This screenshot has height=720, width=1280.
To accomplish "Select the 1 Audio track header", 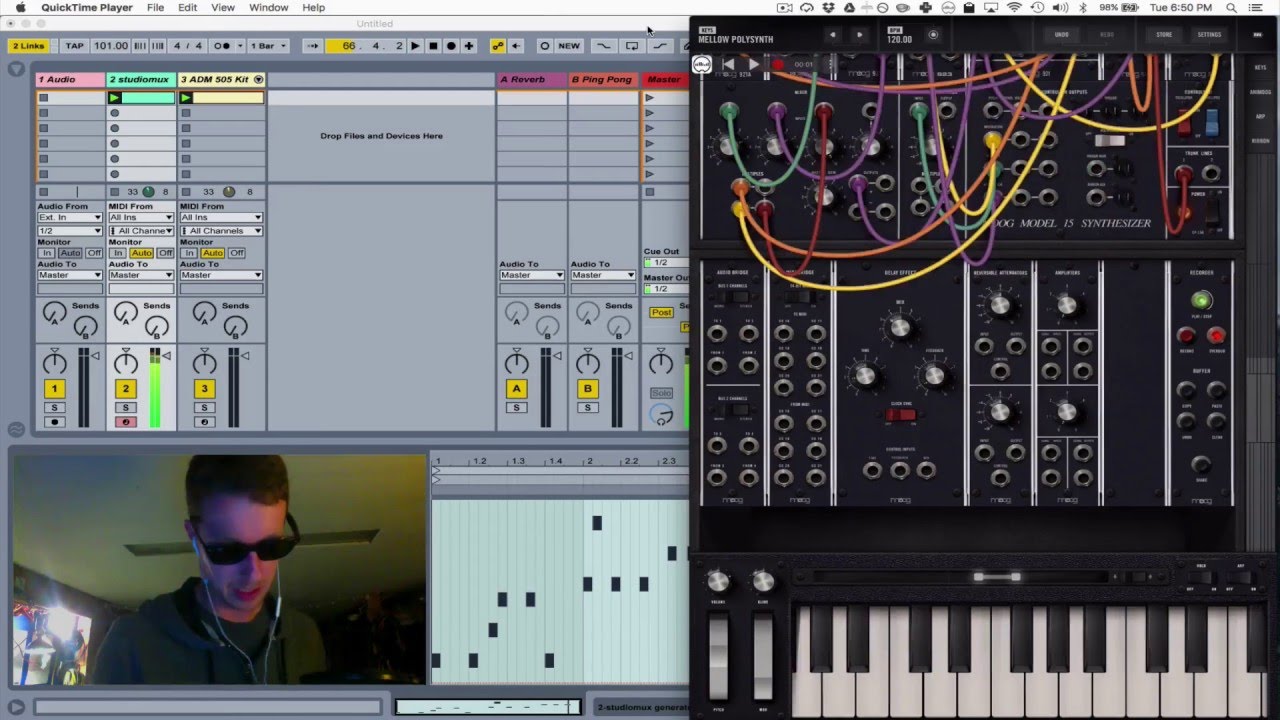I will pyautogui.click(x=70, y=79).
